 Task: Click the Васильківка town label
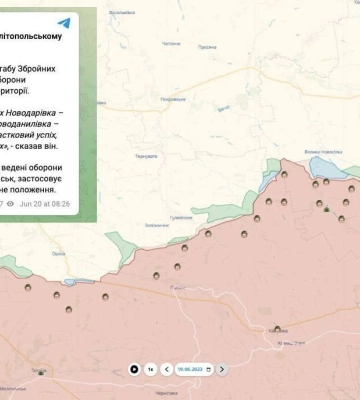122,13
